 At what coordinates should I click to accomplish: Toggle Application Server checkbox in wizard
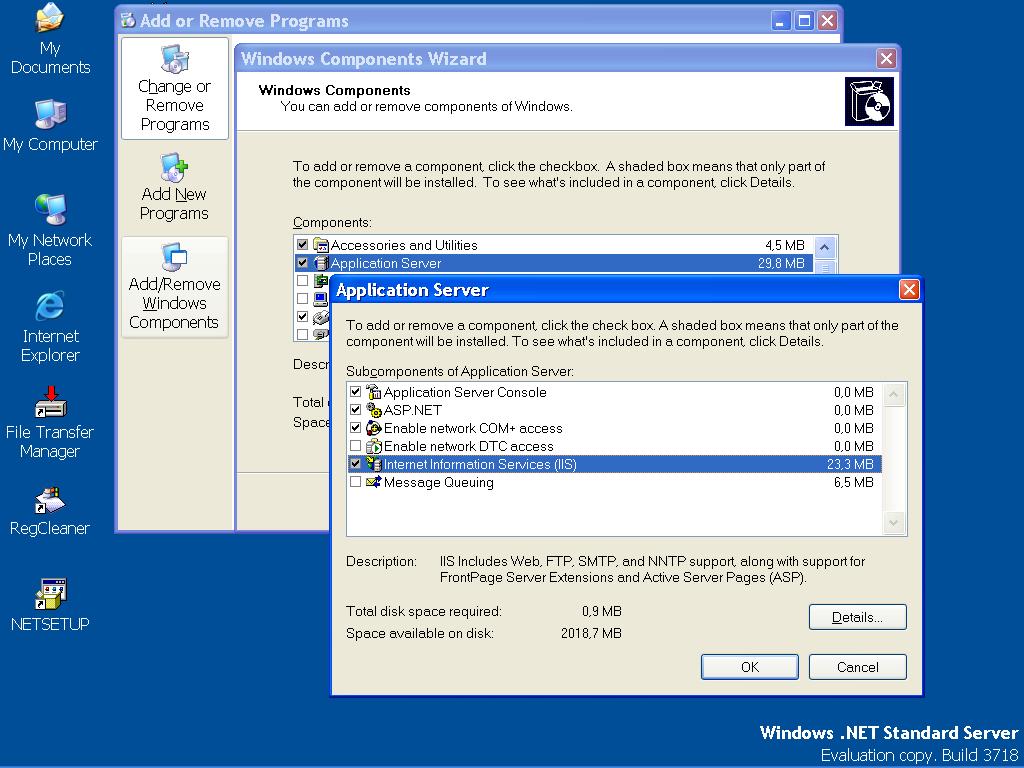pos(302,263)
